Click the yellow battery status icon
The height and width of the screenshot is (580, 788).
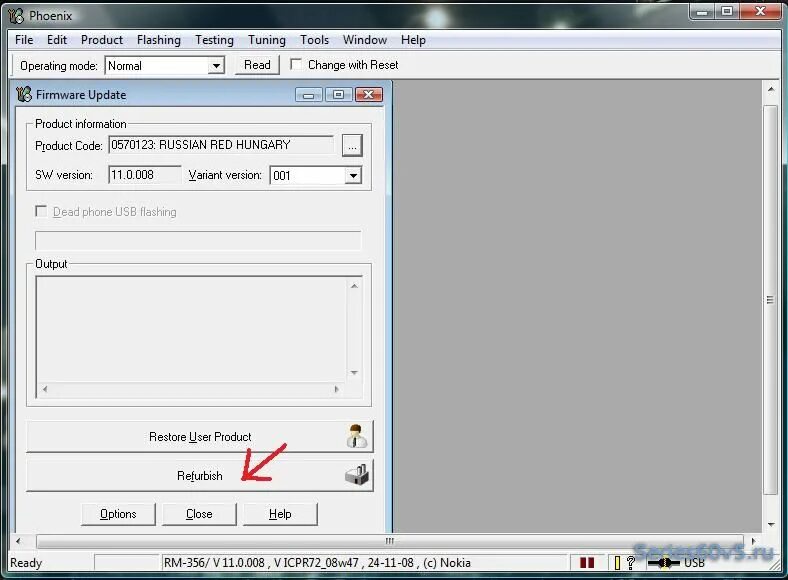point(617,563)
